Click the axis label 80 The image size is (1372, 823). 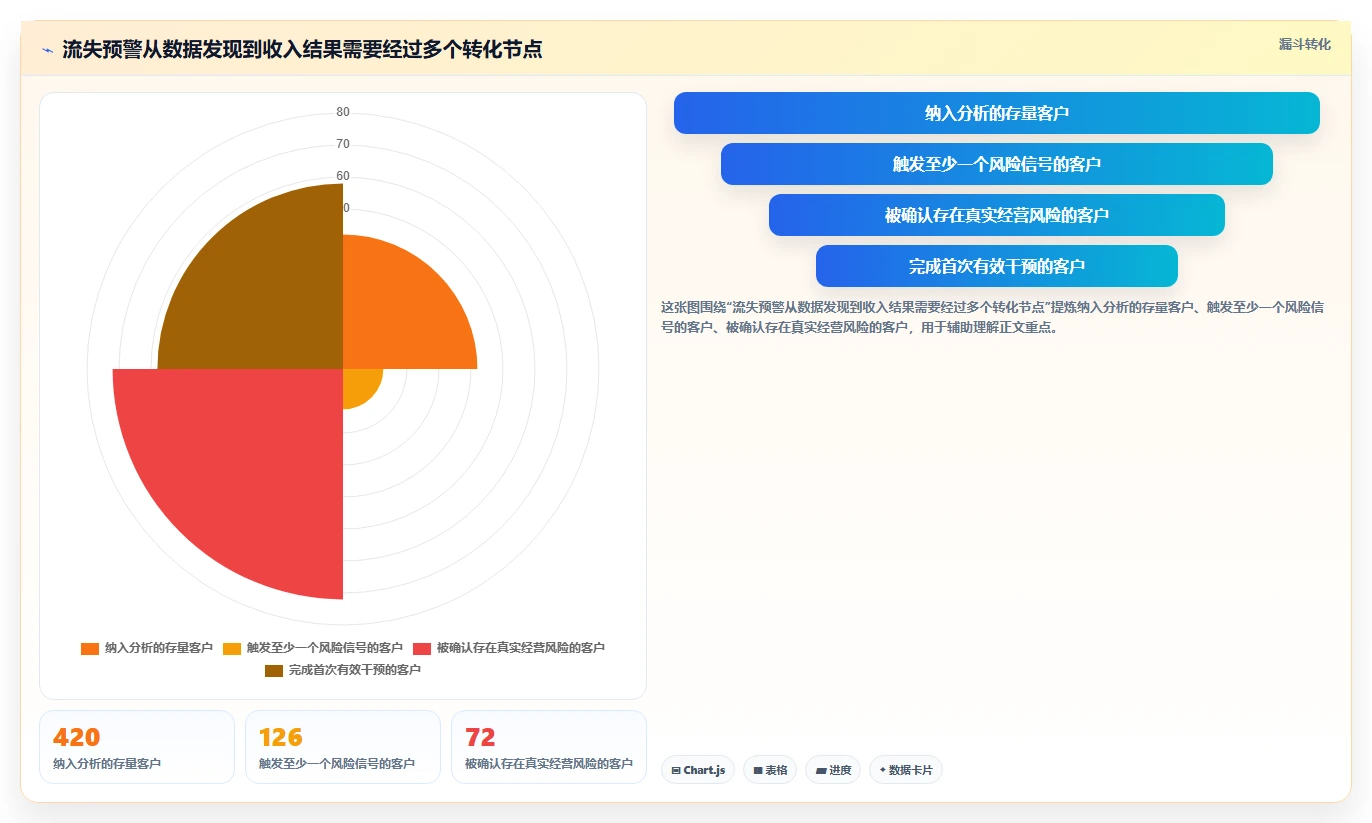pos(343,112)
